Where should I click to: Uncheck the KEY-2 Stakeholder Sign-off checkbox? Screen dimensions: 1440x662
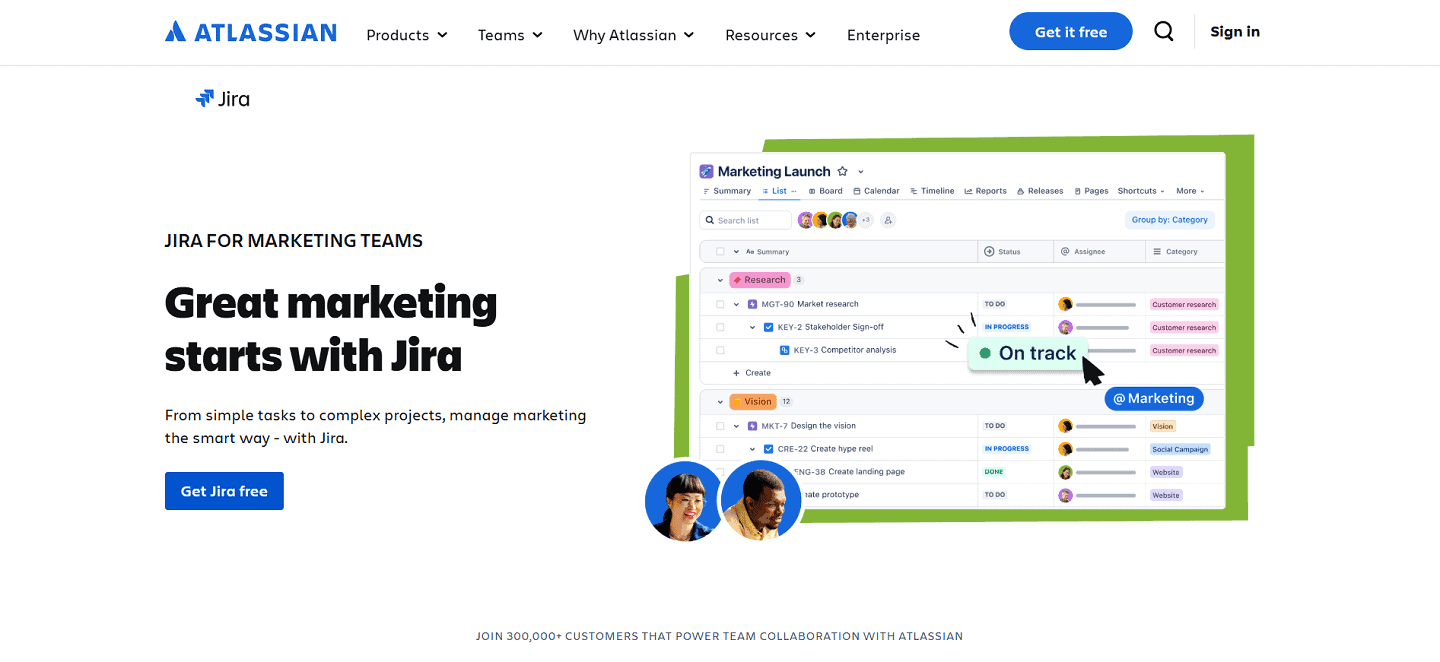click(x=769, y=327)
